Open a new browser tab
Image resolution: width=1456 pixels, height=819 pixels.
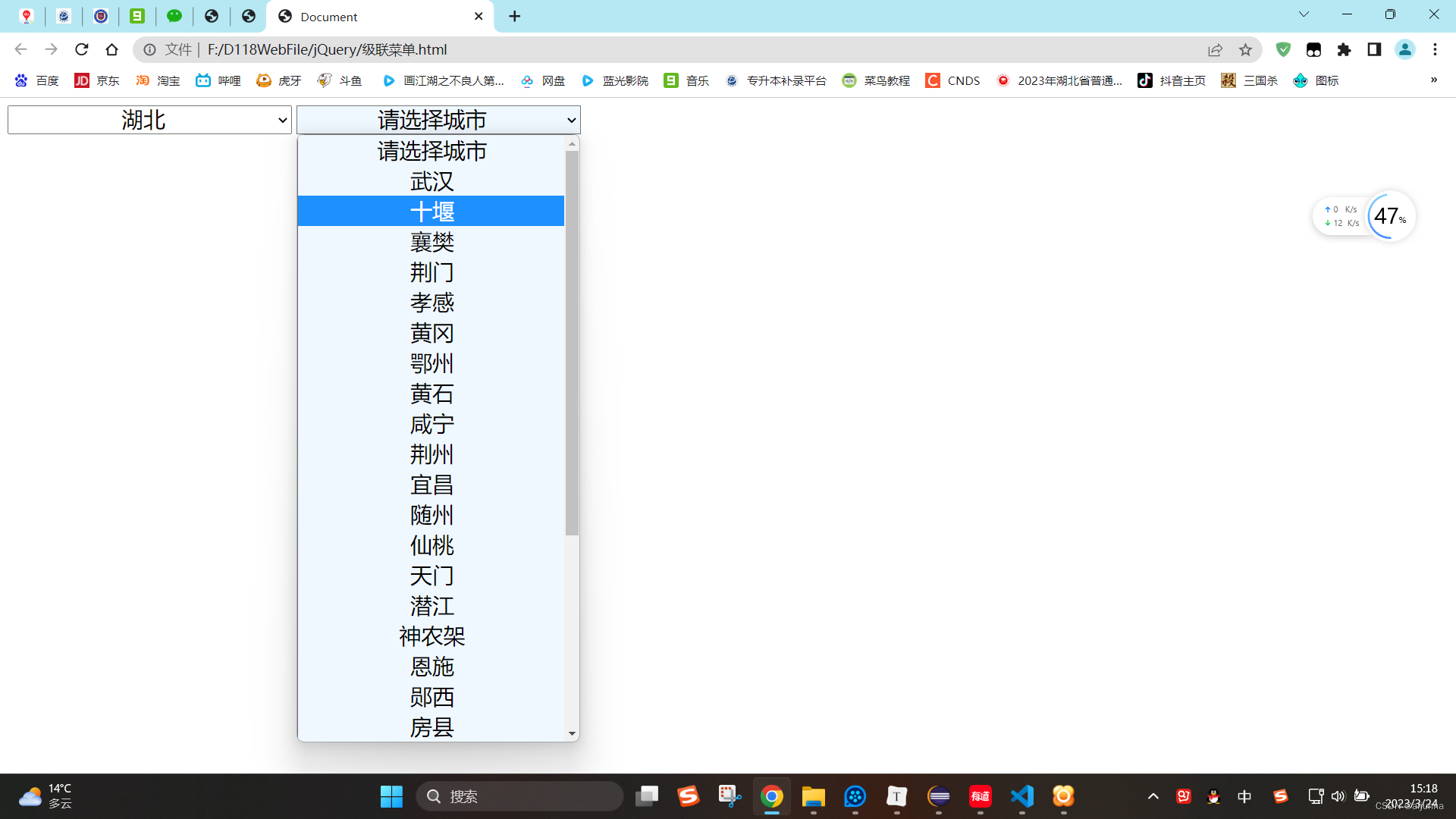click(515, 16)
